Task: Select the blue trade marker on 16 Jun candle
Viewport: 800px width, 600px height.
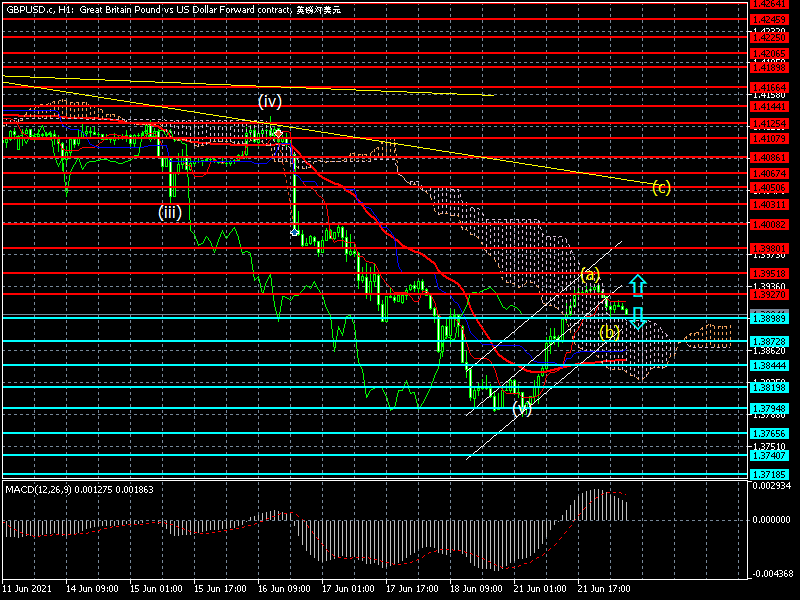Action: pyautogui.click(x=294, y=232)
